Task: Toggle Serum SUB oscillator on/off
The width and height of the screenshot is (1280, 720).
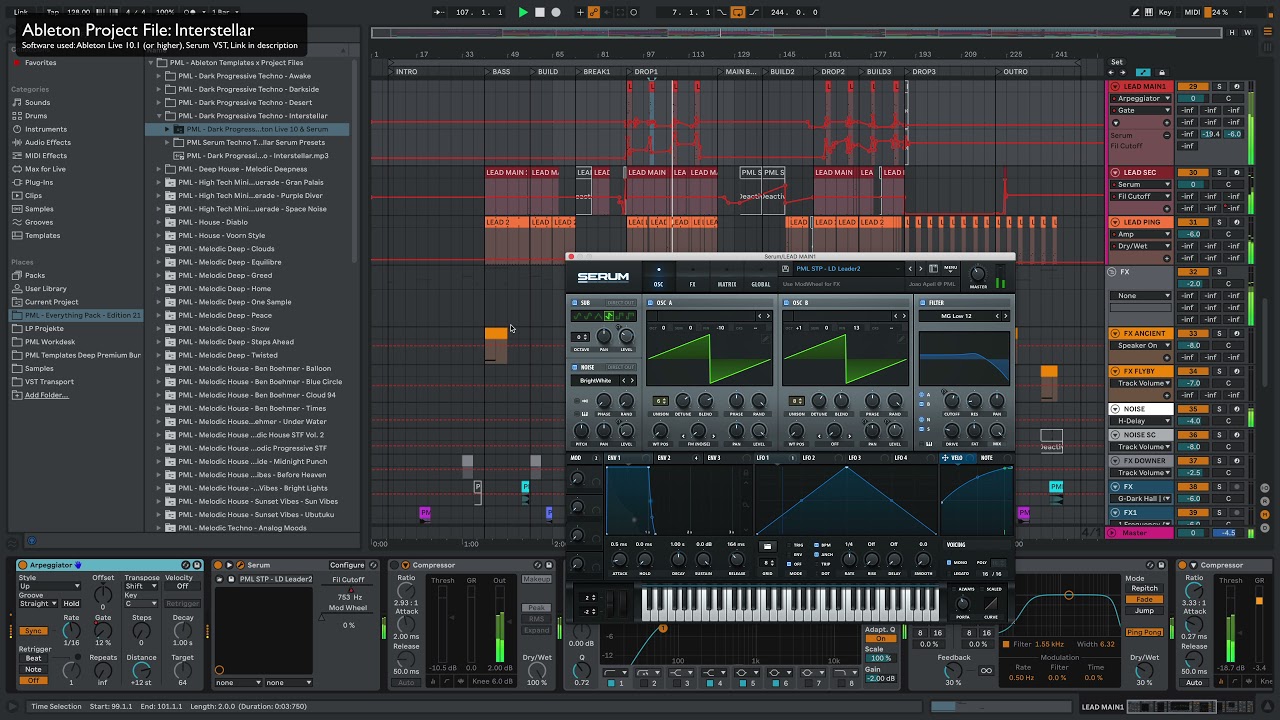Action: (575, 302)
